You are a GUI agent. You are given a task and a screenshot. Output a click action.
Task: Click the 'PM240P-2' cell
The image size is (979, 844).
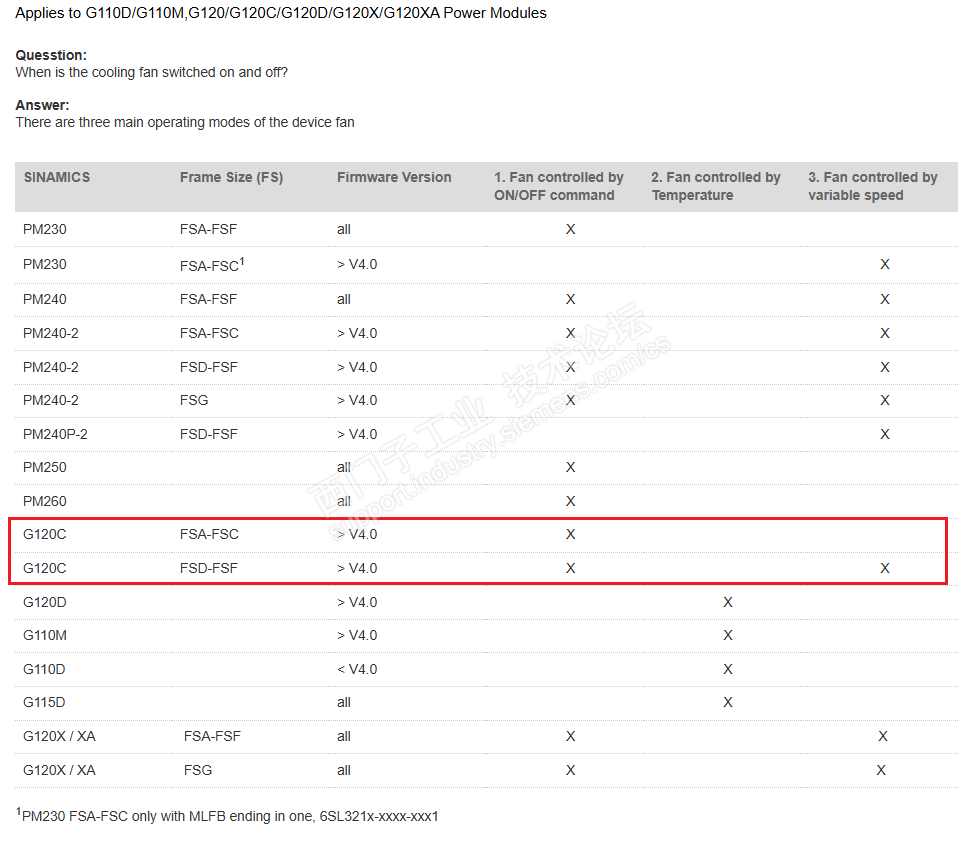56,434
